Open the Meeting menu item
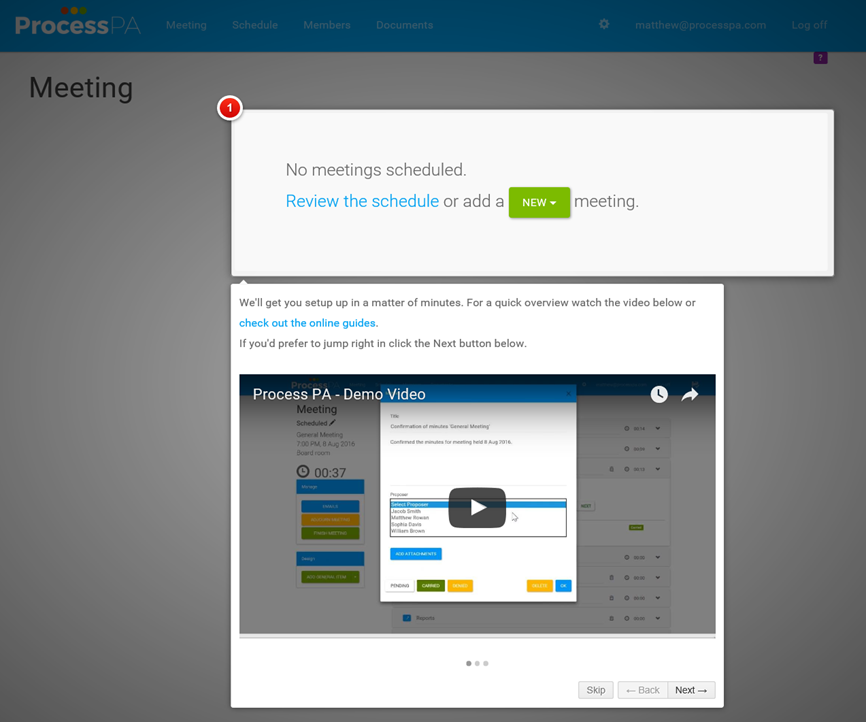The image size is (866, 722). 186,25
